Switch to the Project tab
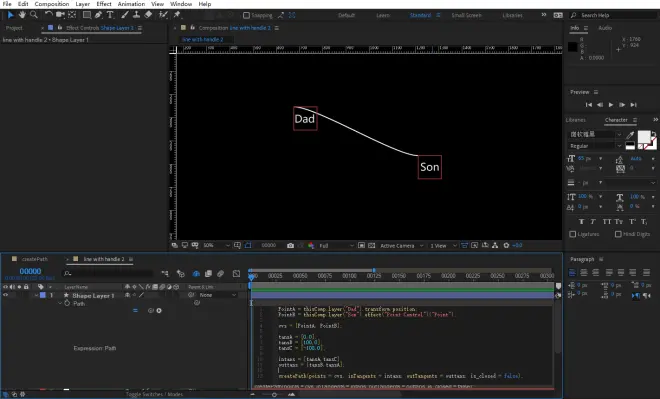660x399 pixels. [x=14, y=28]
